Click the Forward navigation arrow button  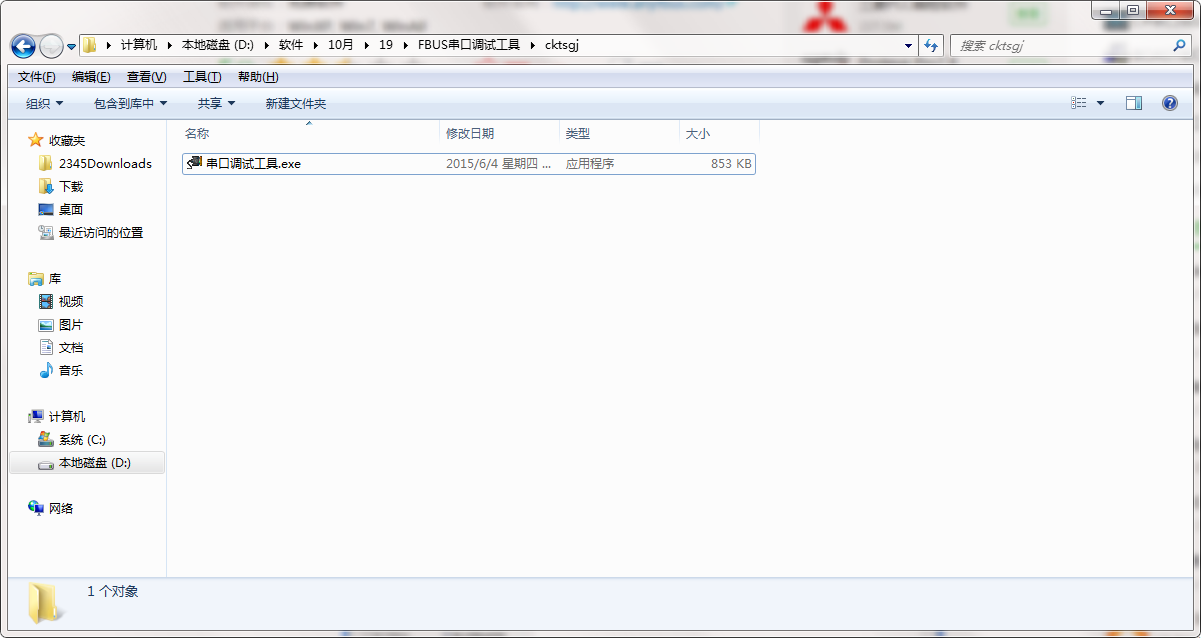[51, 46]
